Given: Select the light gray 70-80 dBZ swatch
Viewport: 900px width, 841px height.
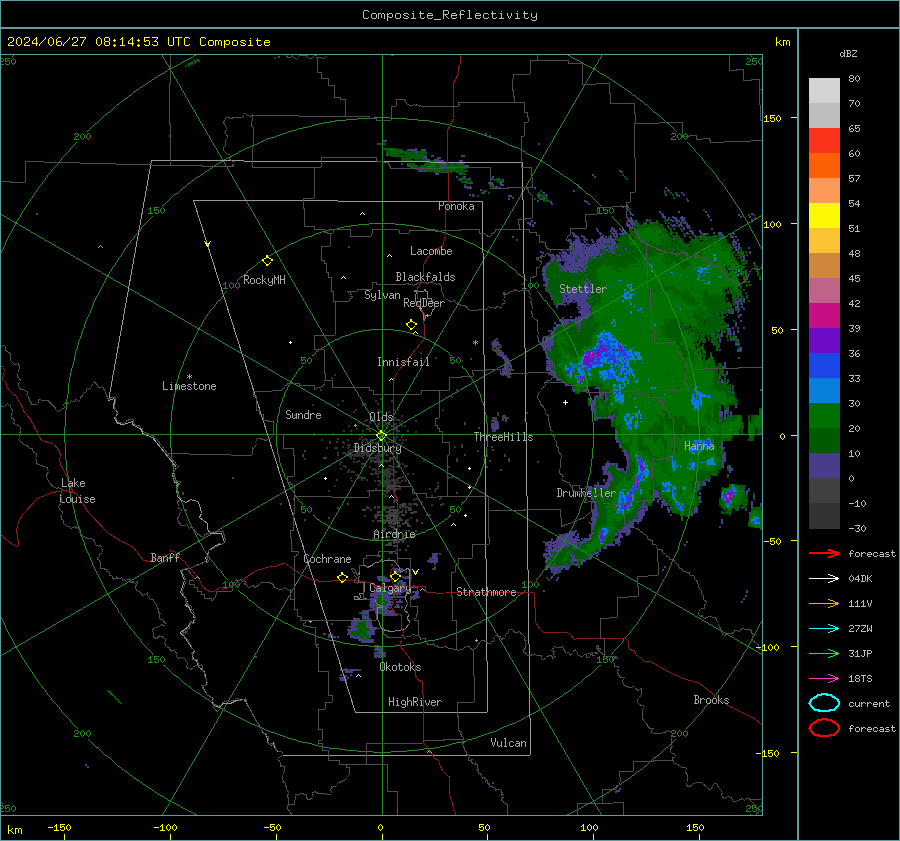Looking at the screenshot, I should pyautogui.click(x=824, y=91).
